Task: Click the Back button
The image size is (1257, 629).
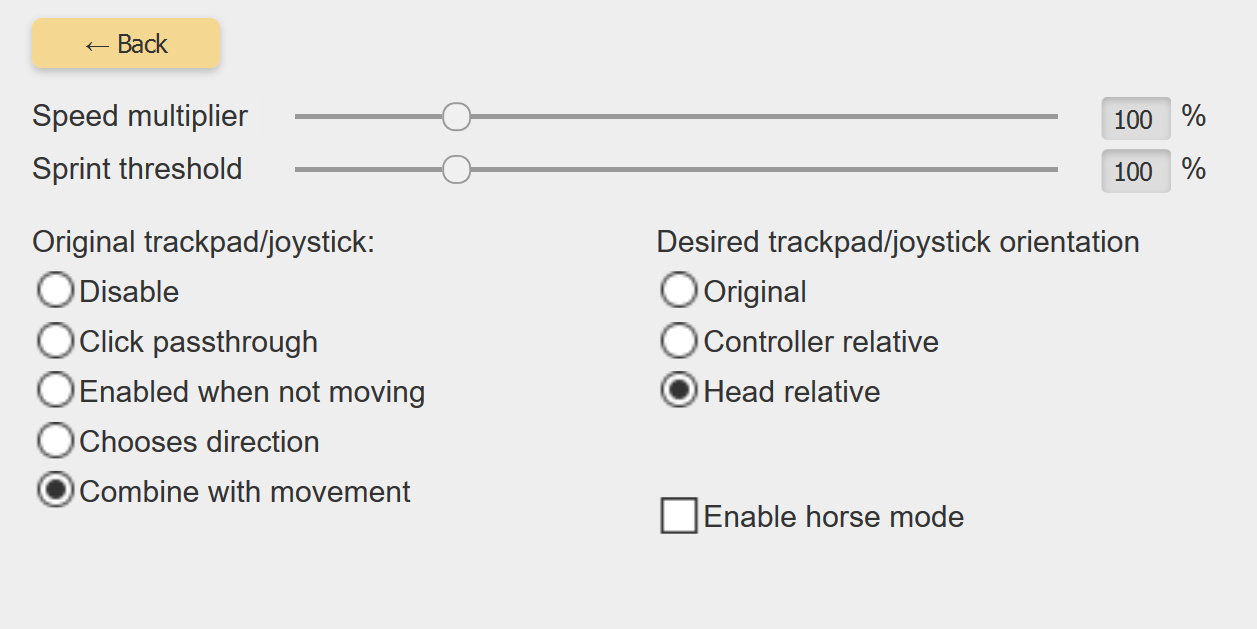Action: [126, 44]
